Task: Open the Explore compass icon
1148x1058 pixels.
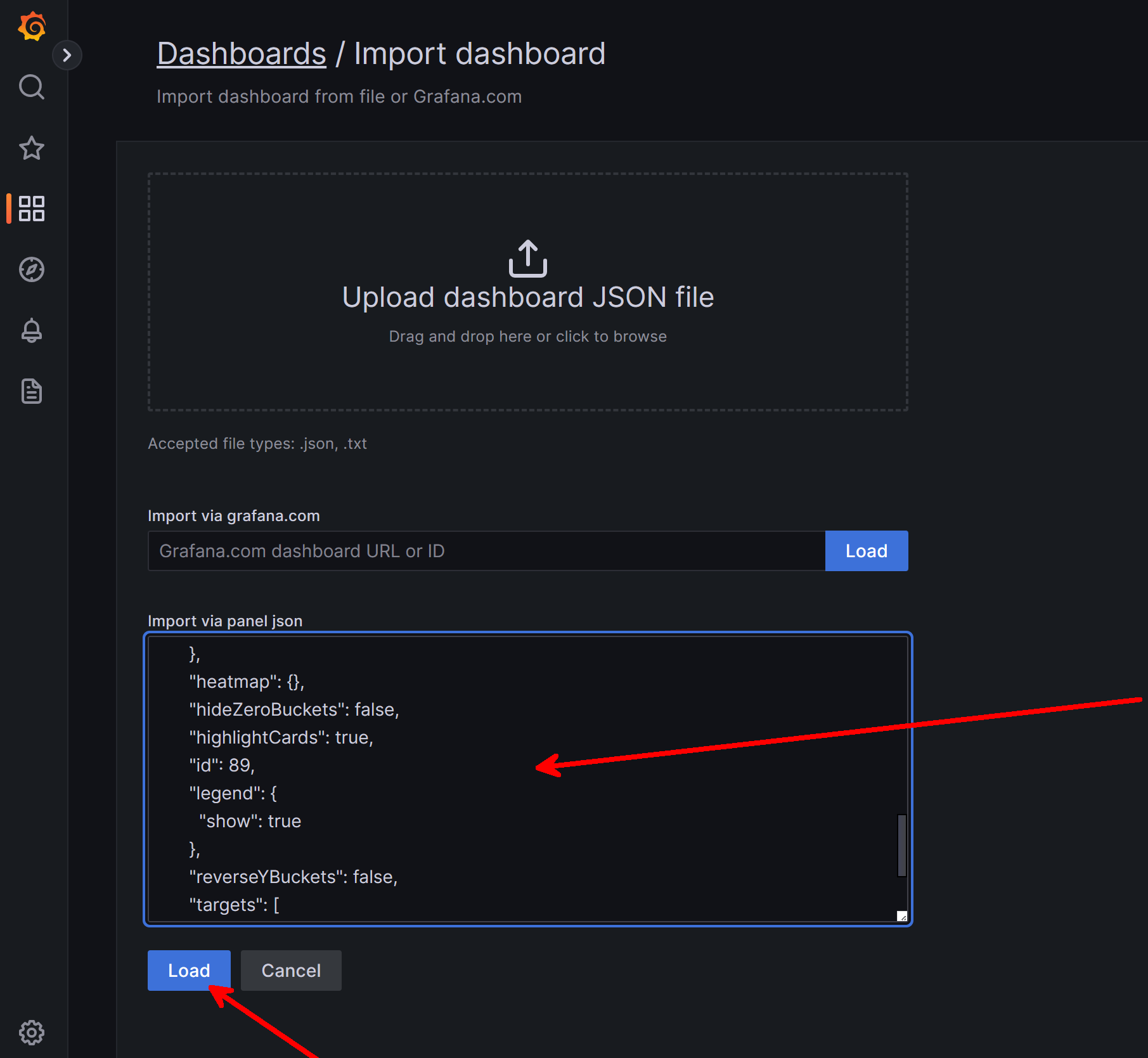Action: (32, 269)
